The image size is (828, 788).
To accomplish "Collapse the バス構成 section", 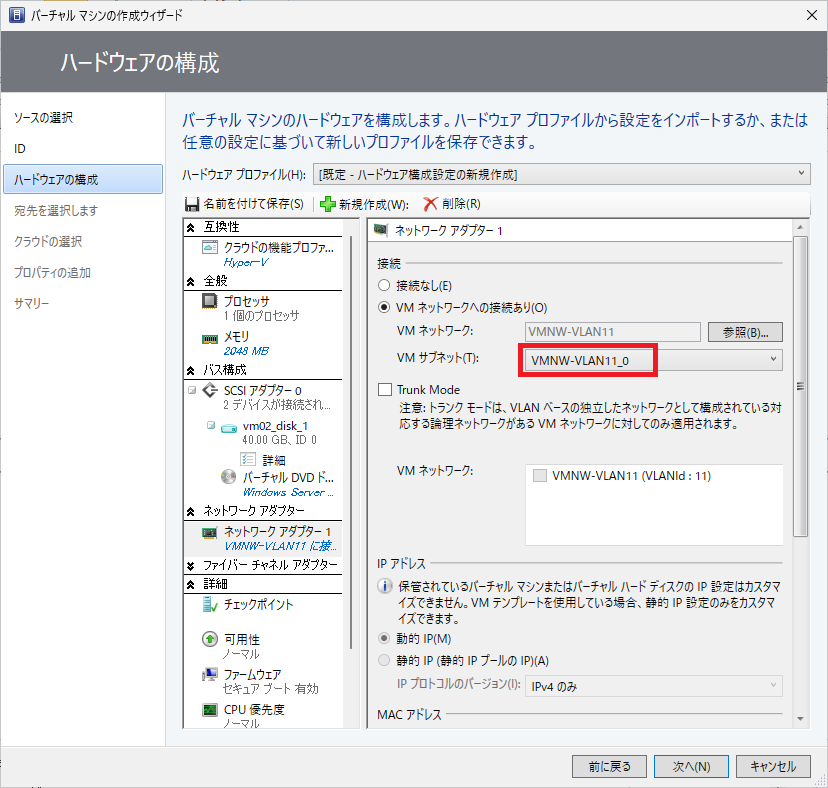I will point(191,370).
